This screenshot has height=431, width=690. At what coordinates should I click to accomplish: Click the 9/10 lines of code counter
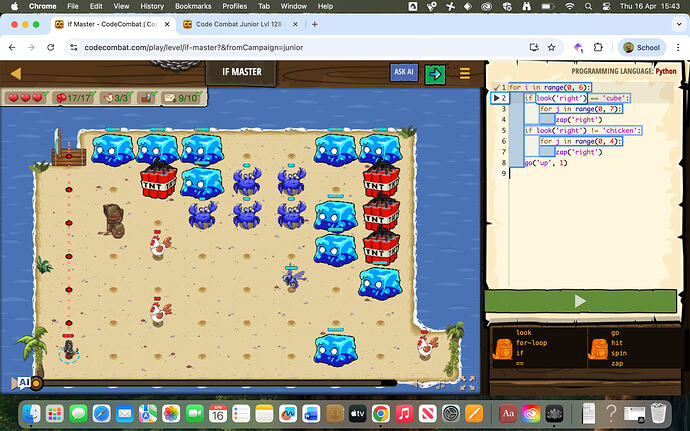click(x=183, y=97)
